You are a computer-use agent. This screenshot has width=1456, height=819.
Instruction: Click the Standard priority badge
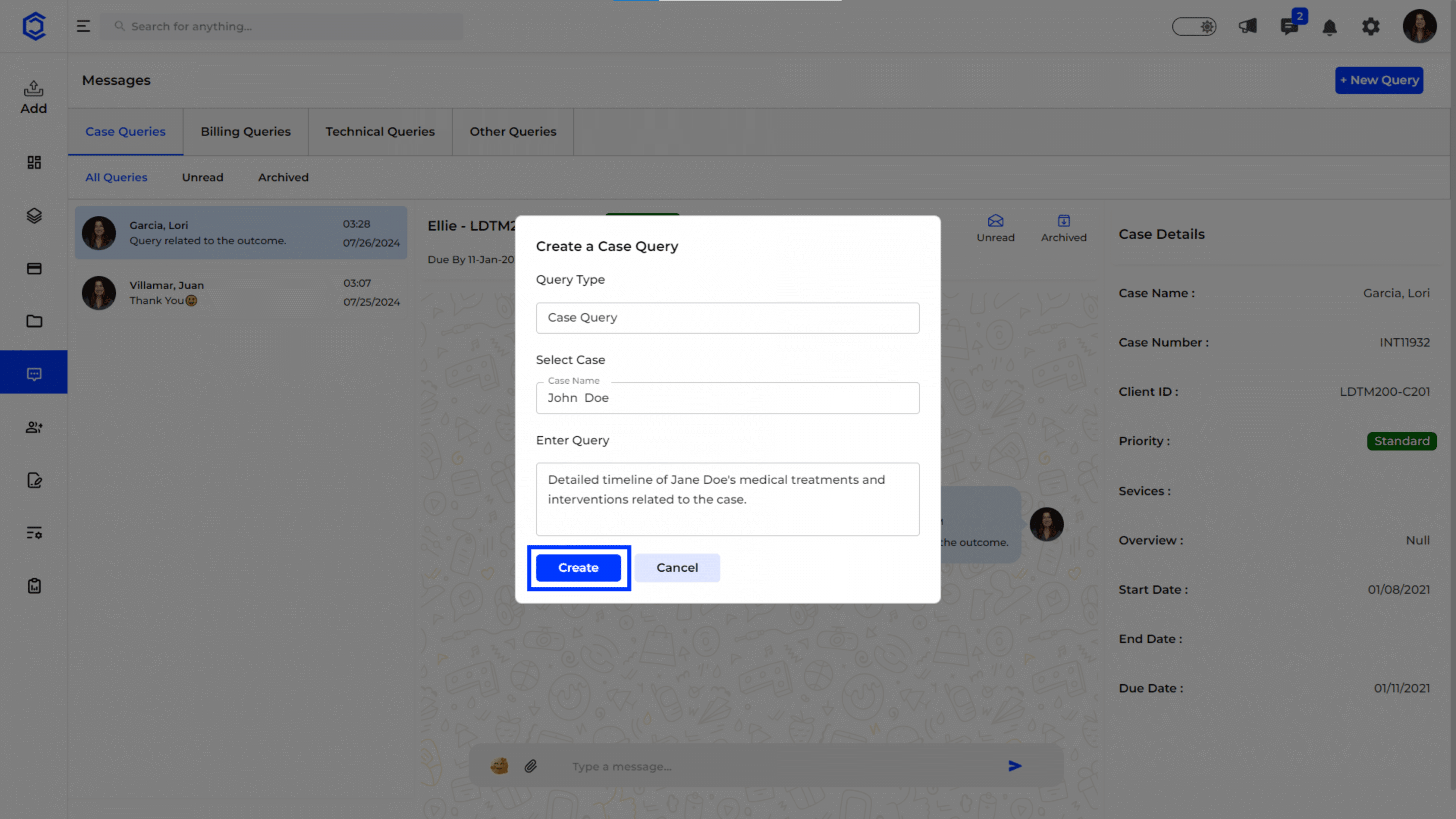[x=1401, y=441]
